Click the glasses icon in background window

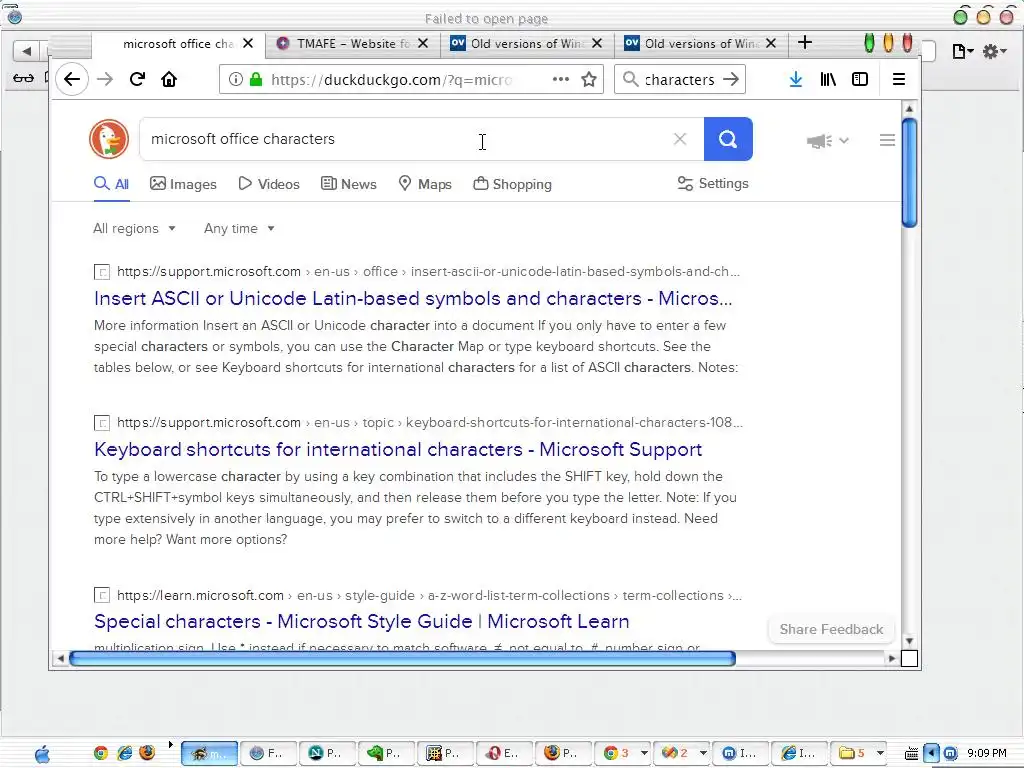[24, 78]
